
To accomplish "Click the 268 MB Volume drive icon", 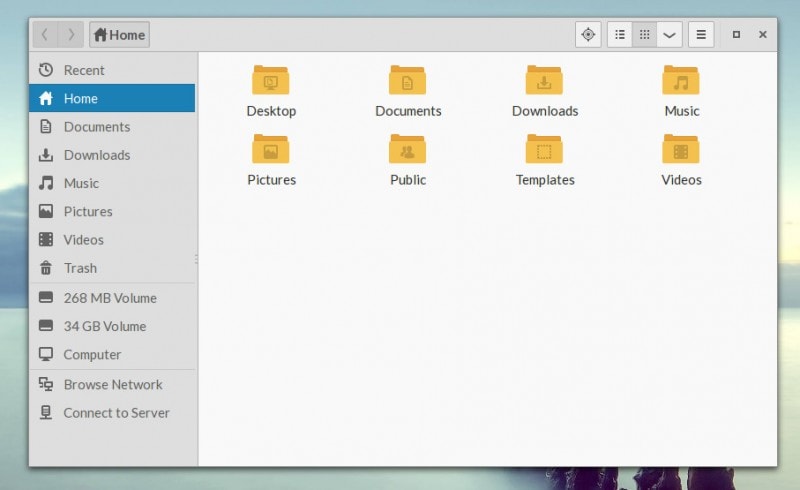I will pos(46,297).
